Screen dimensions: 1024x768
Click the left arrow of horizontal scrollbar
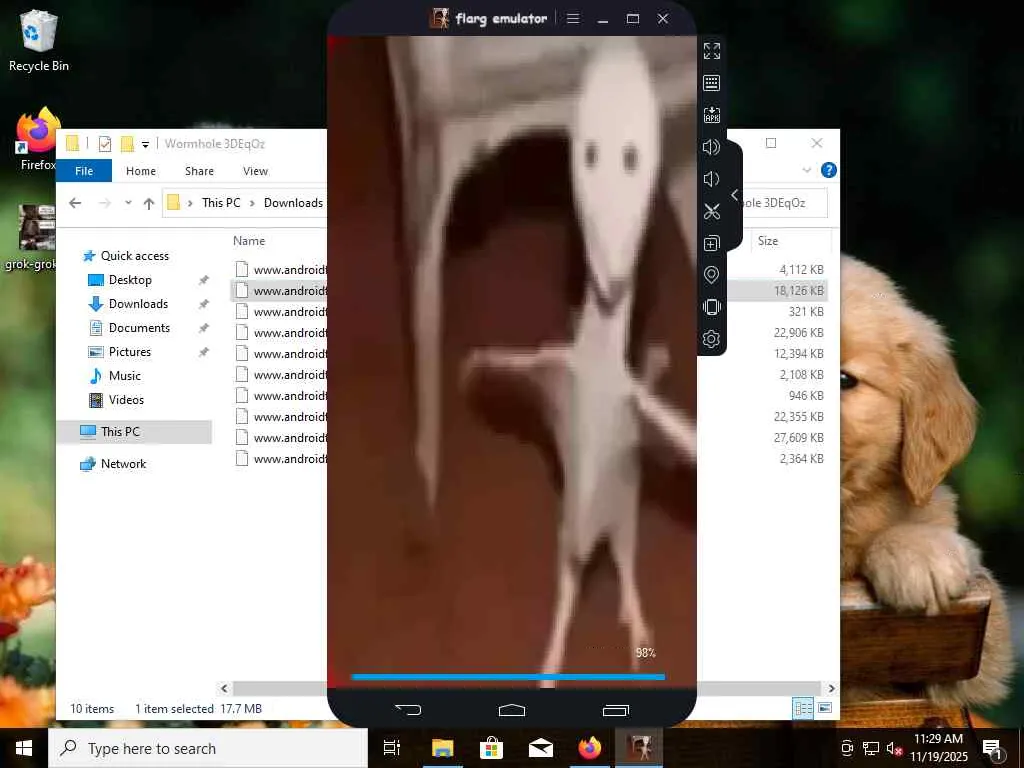[225, 688]
